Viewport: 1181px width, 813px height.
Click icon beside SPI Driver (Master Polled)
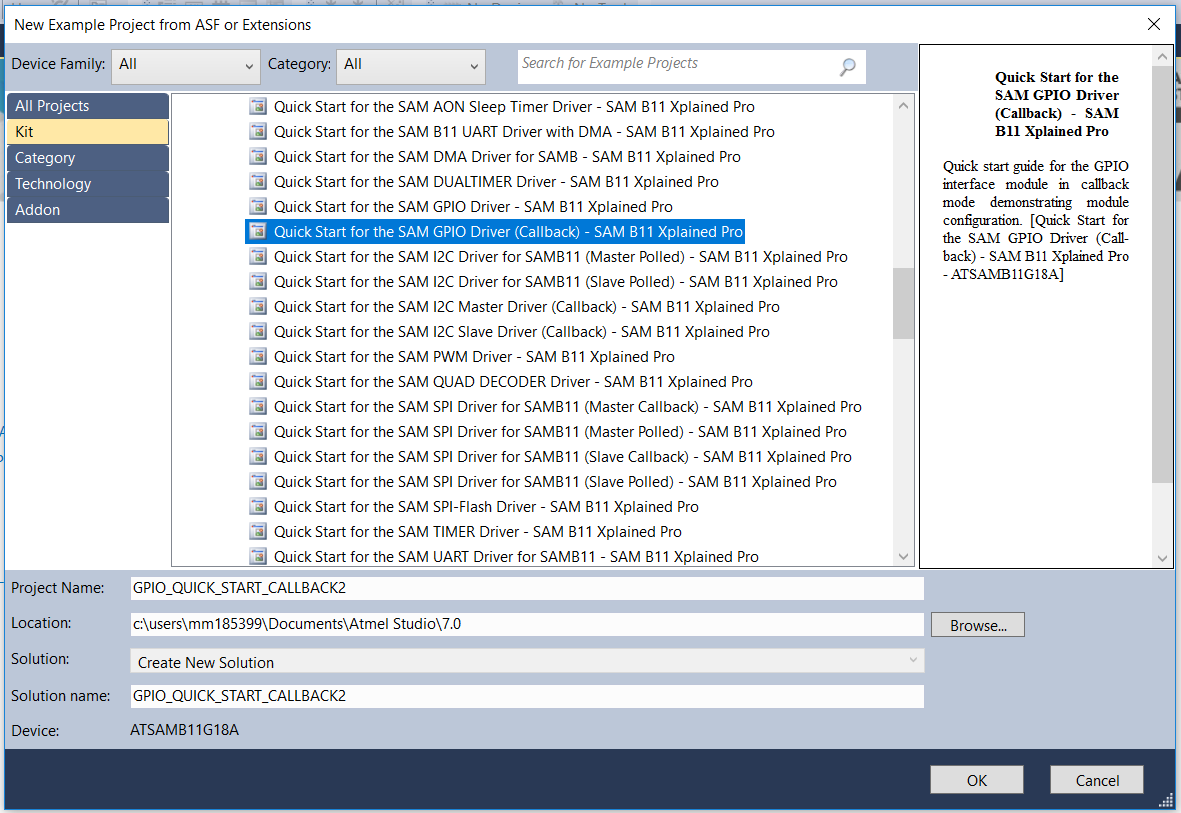[258, 431]
